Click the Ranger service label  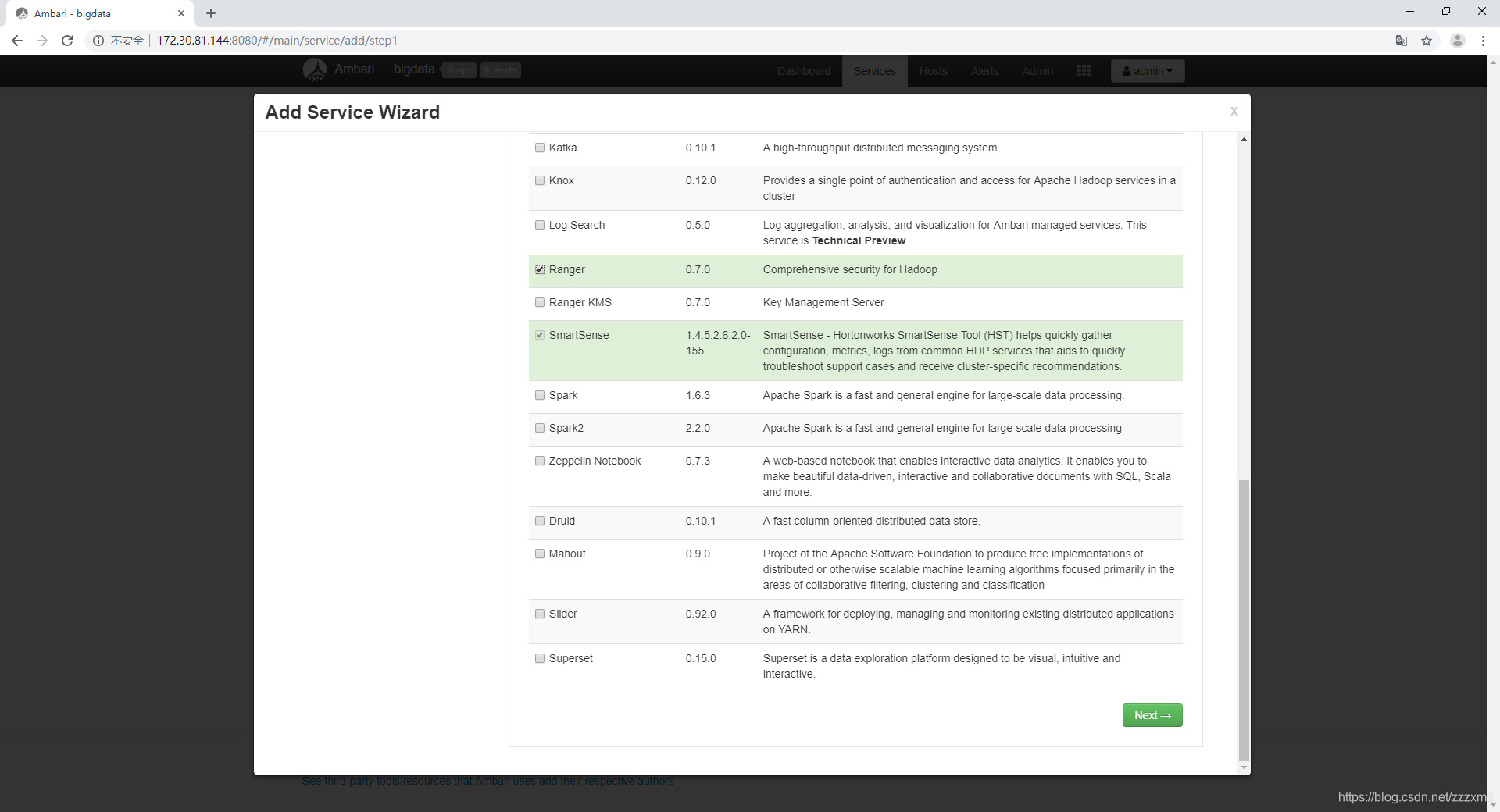567,269
